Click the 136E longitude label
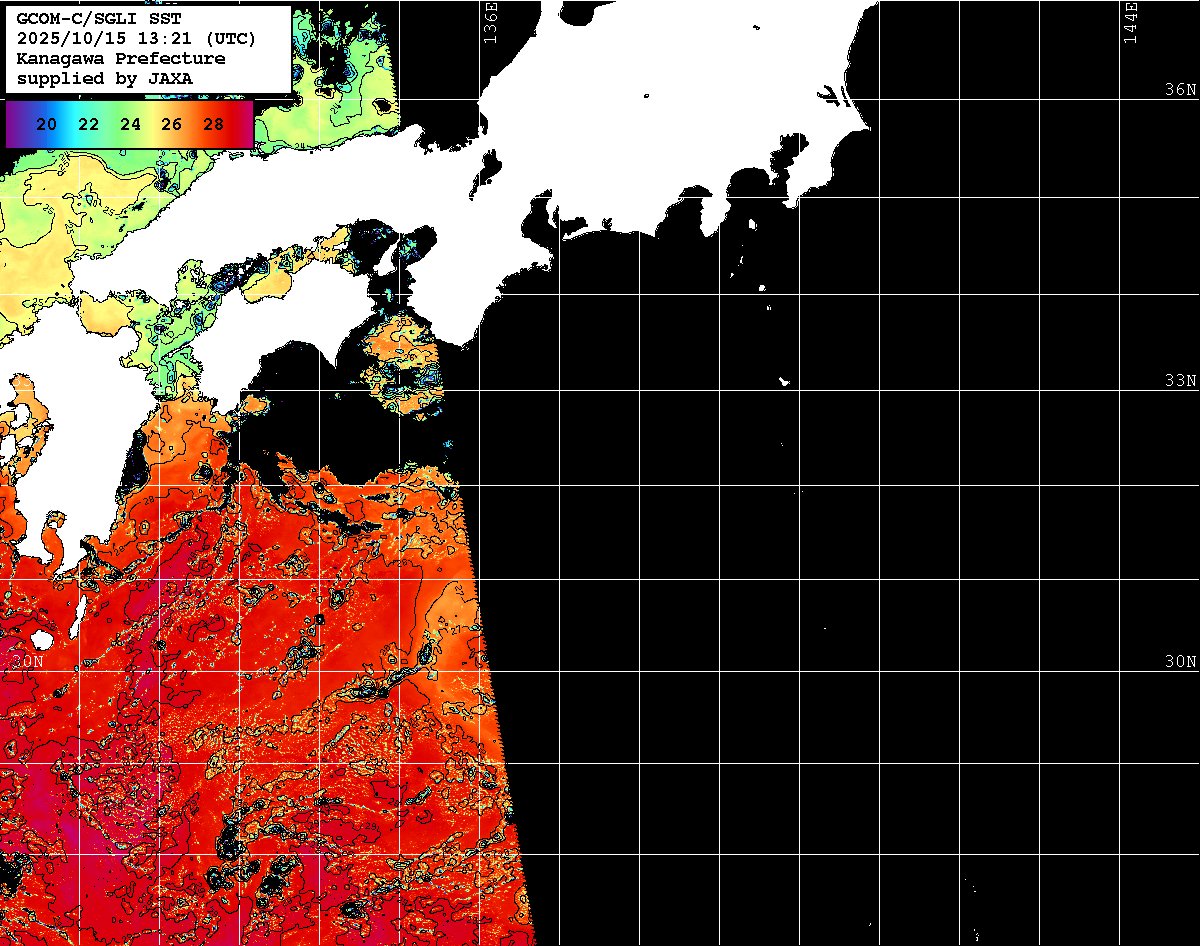 pyautogui.click(x=490, y=22)
